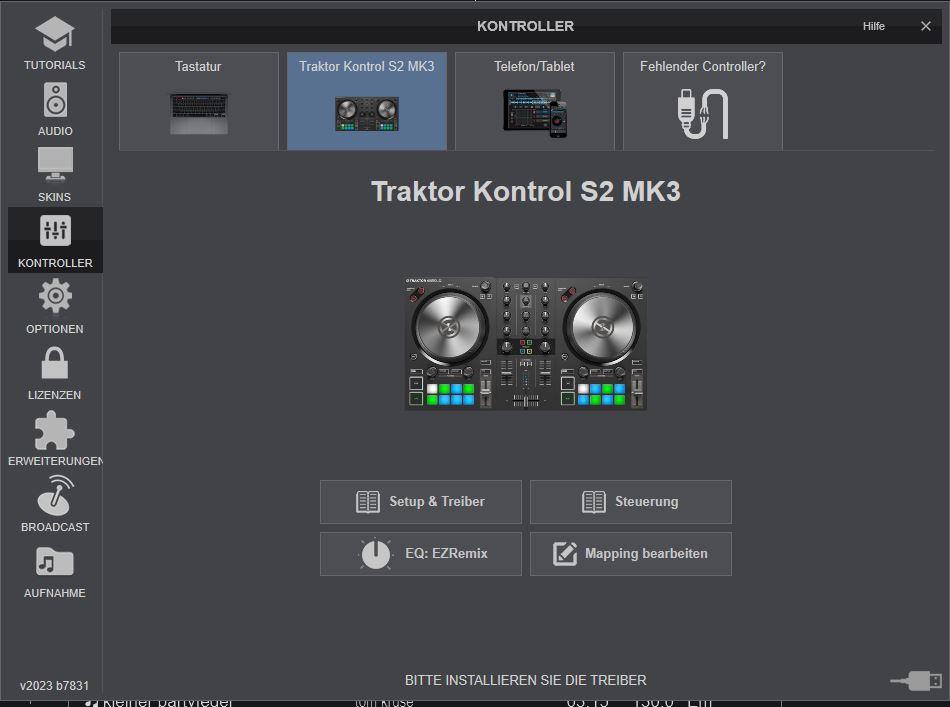Open Erweiterungen puzzle piece icon

[x=55, y=430]
